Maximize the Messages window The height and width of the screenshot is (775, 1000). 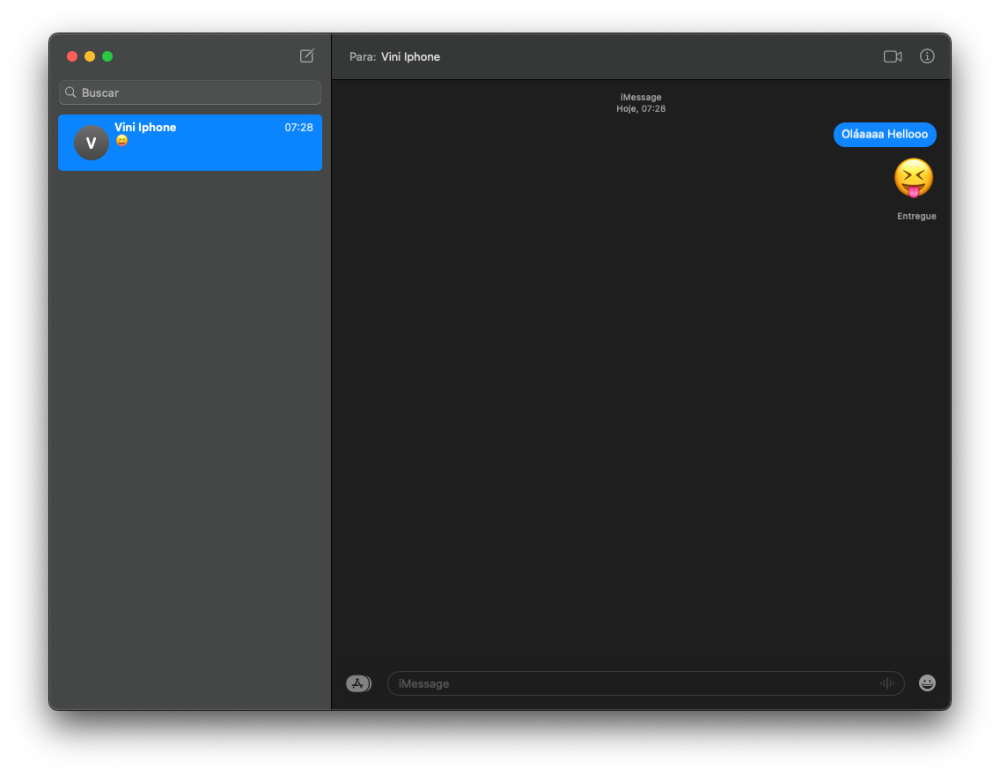pos(108,56)
